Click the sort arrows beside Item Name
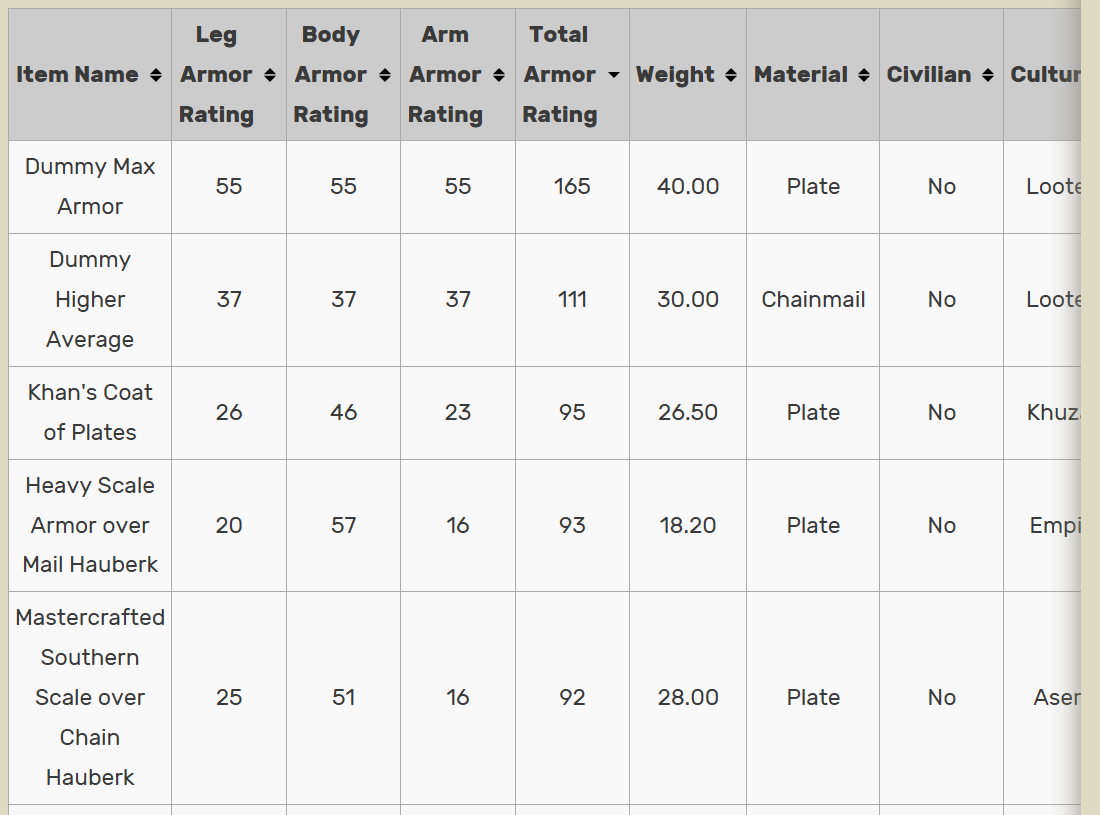This screenshot has height=815, width=1100. click(155, 76)
